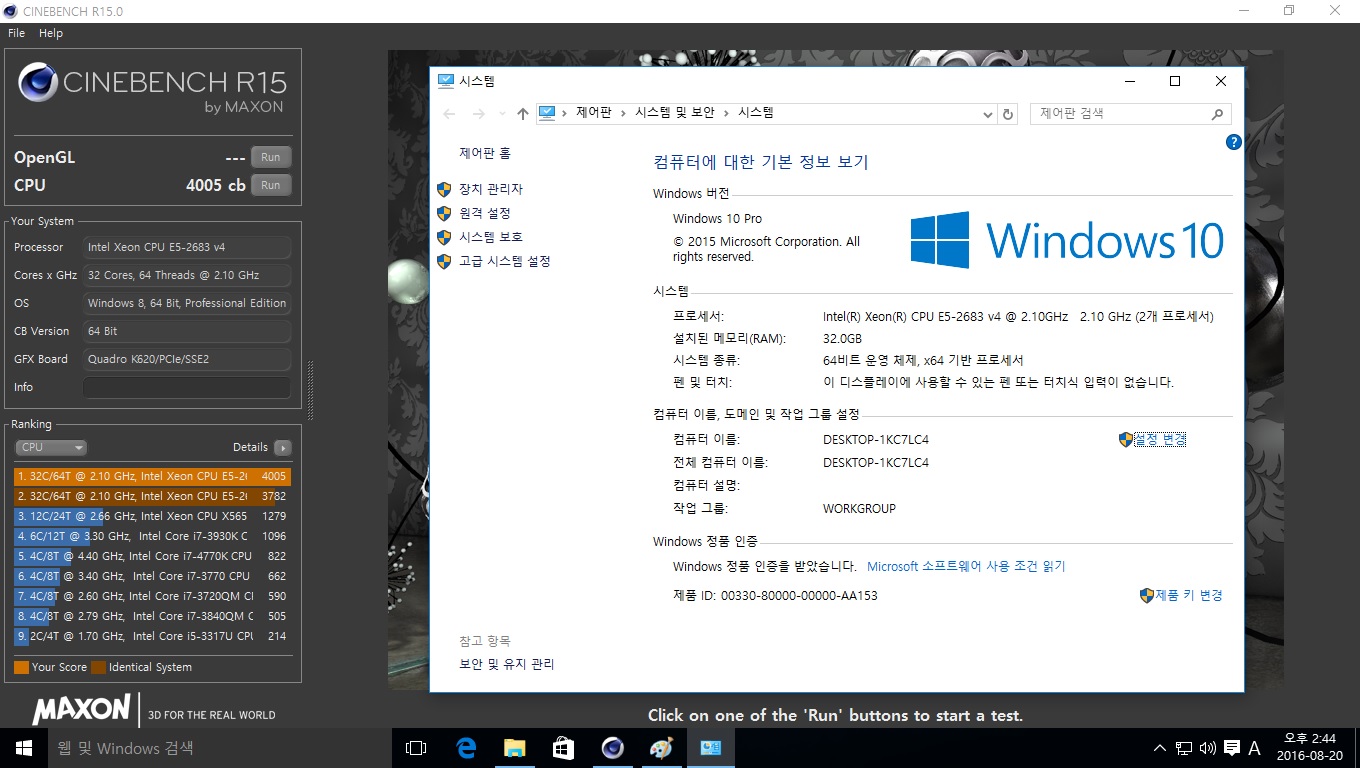Open 시스템 보호 link
1360x768 pixels.
coord(490,237)
